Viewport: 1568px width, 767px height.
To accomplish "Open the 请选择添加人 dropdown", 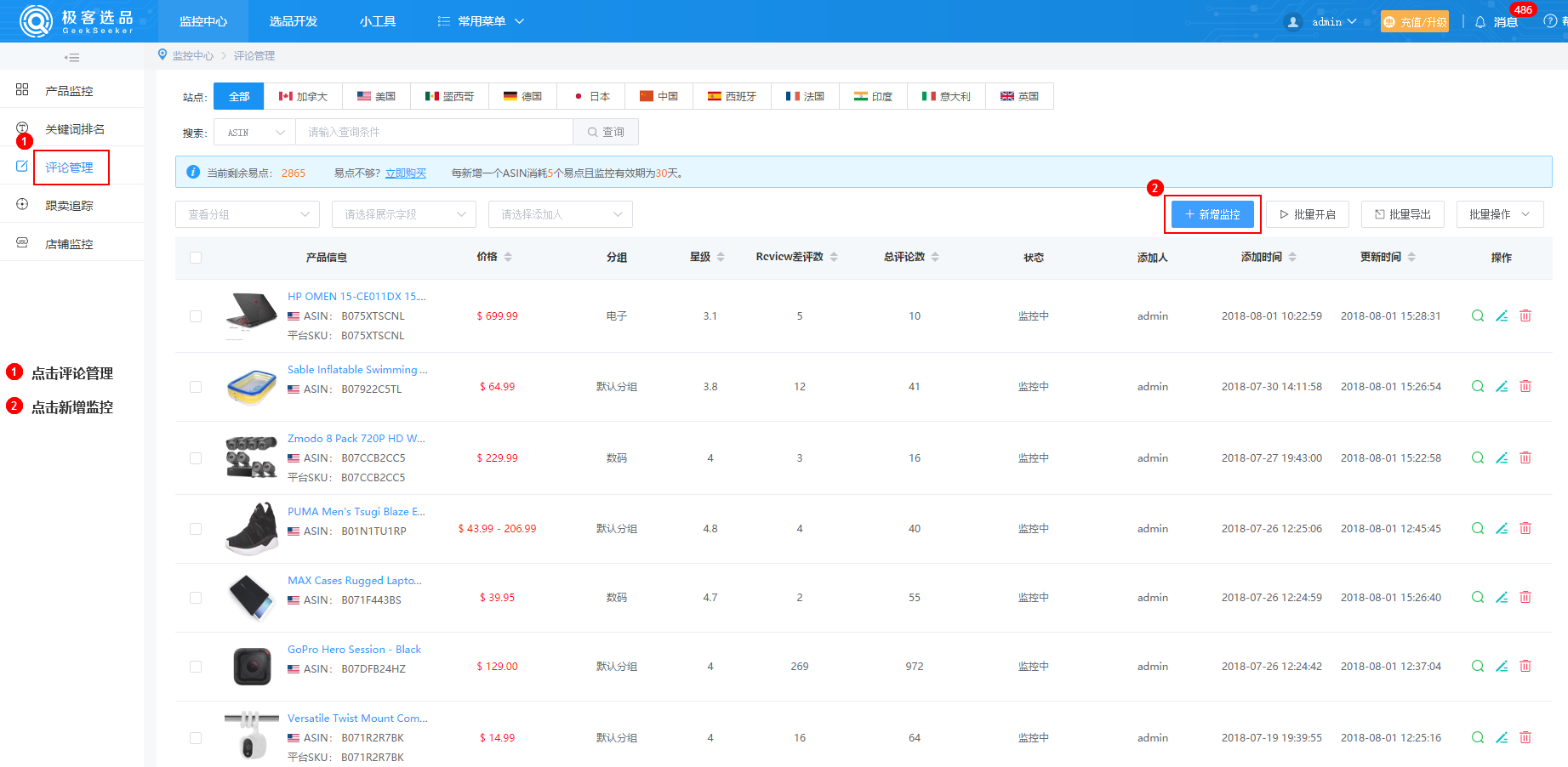I will [561, 214].
